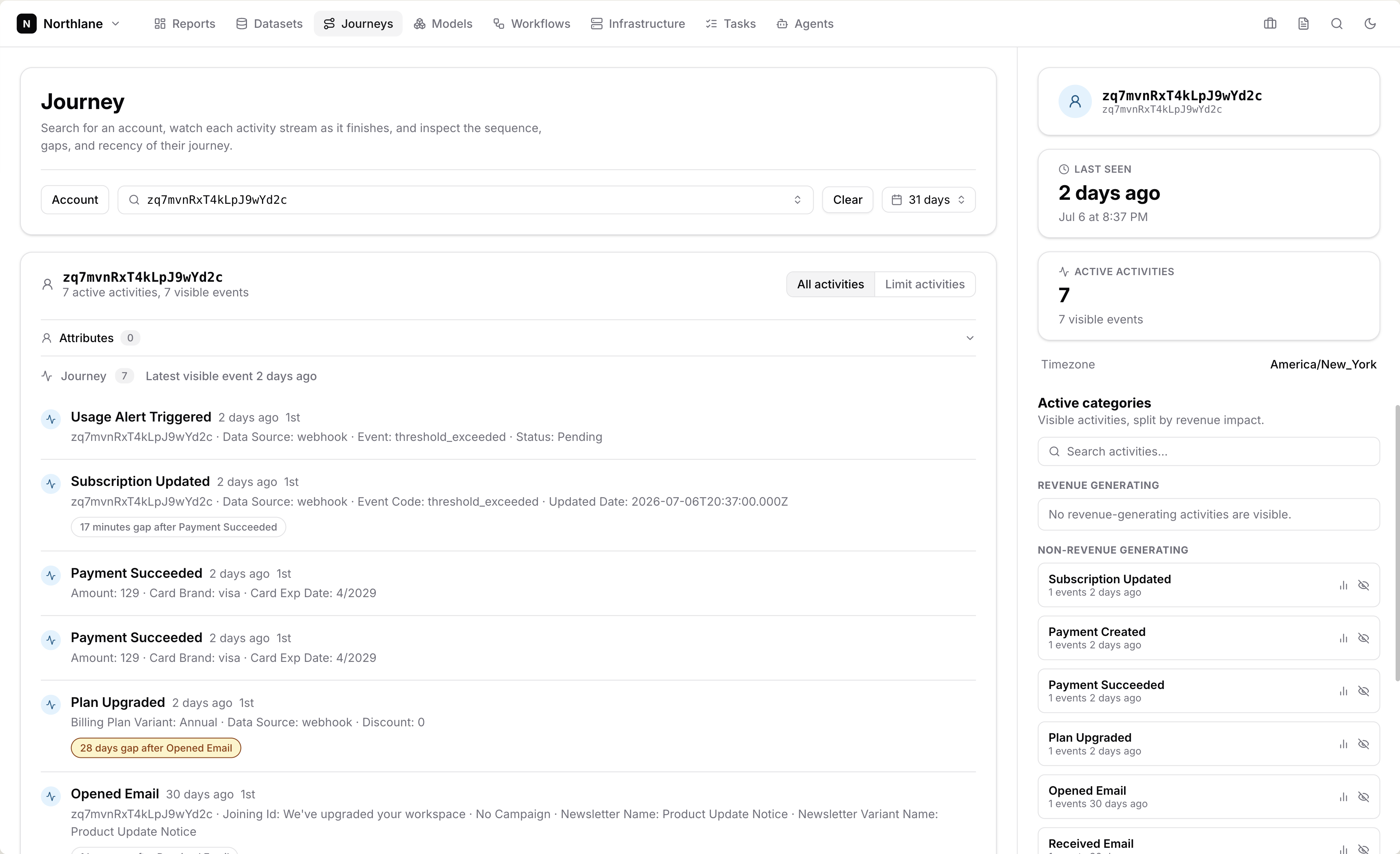1400x854 pixels.
Task: Click 'Latest visible event 2 days ago' text
Action: coord(231,376)
